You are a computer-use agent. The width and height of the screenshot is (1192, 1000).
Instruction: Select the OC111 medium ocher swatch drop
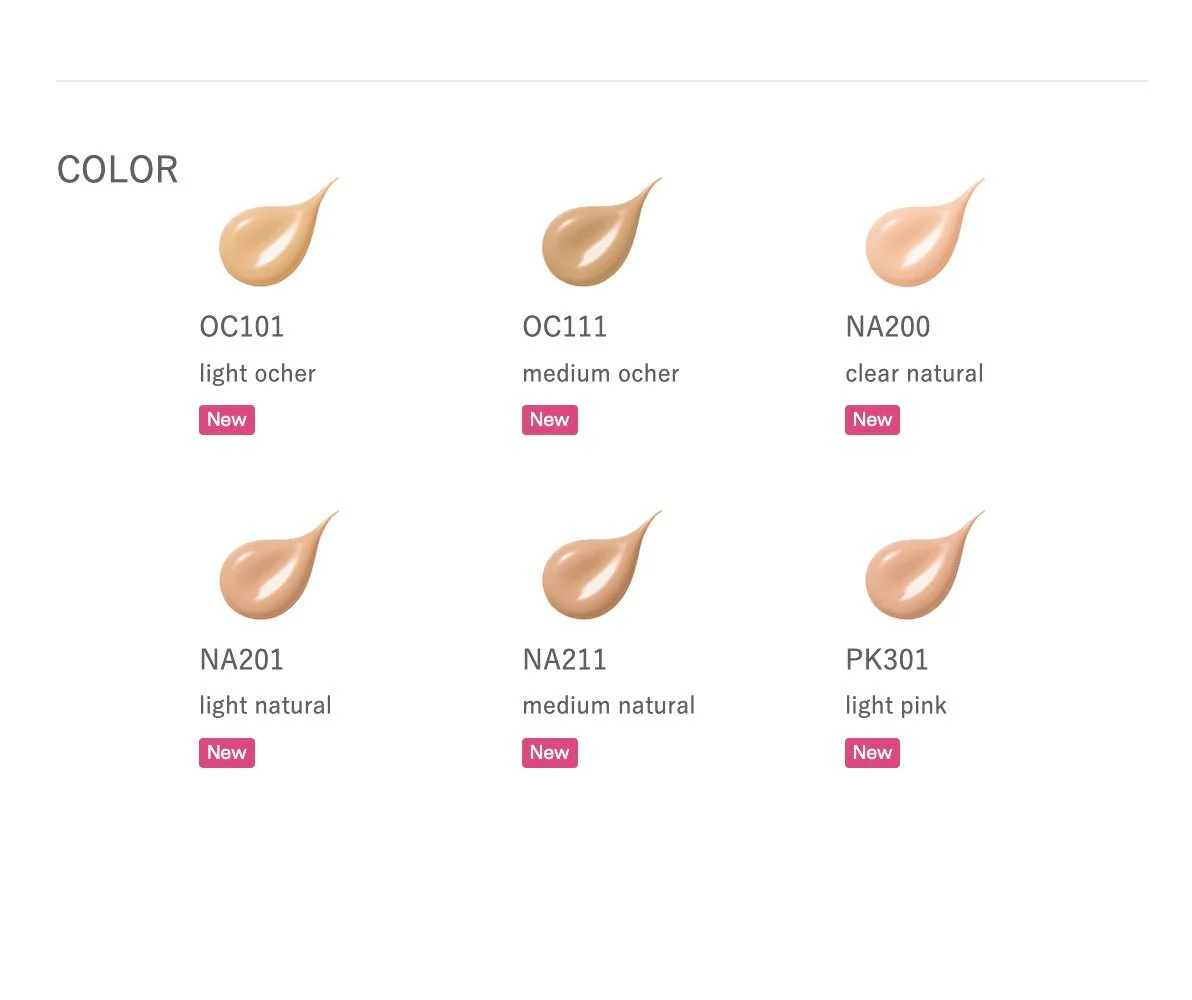[x=601, y=232]
